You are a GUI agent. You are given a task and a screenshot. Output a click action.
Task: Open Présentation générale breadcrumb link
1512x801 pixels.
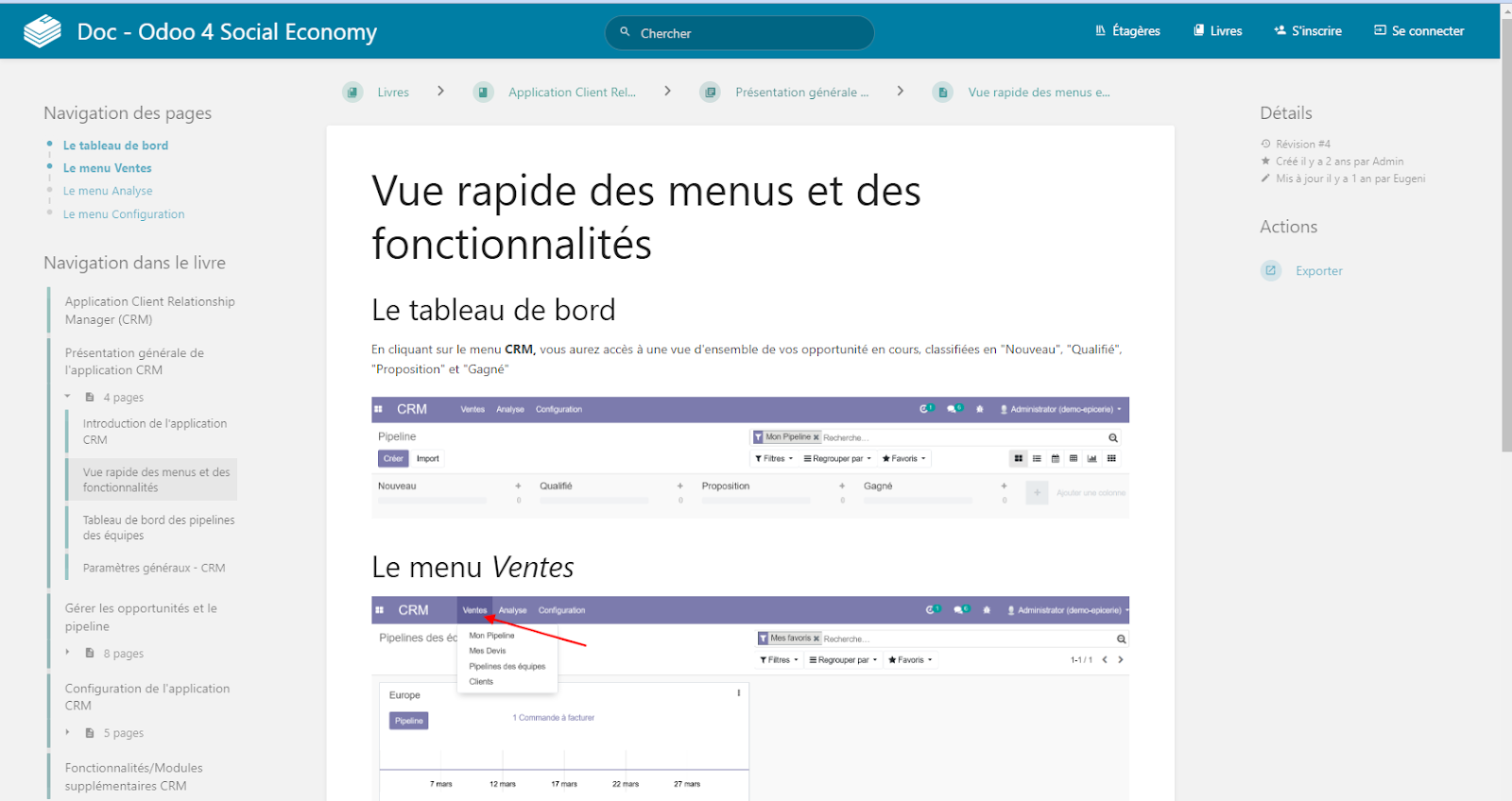point(801,93)
